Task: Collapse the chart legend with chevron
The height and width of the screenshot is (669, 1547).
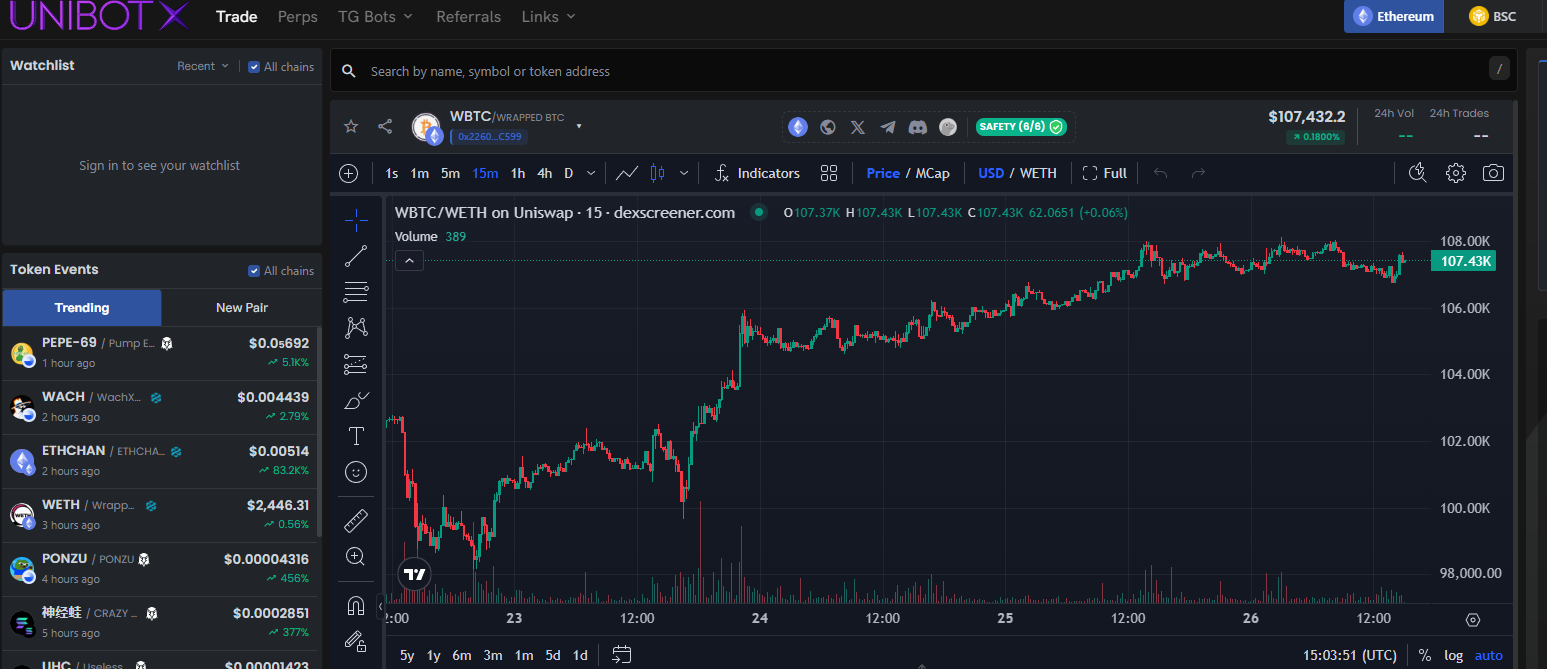Action: pos(410,261)
